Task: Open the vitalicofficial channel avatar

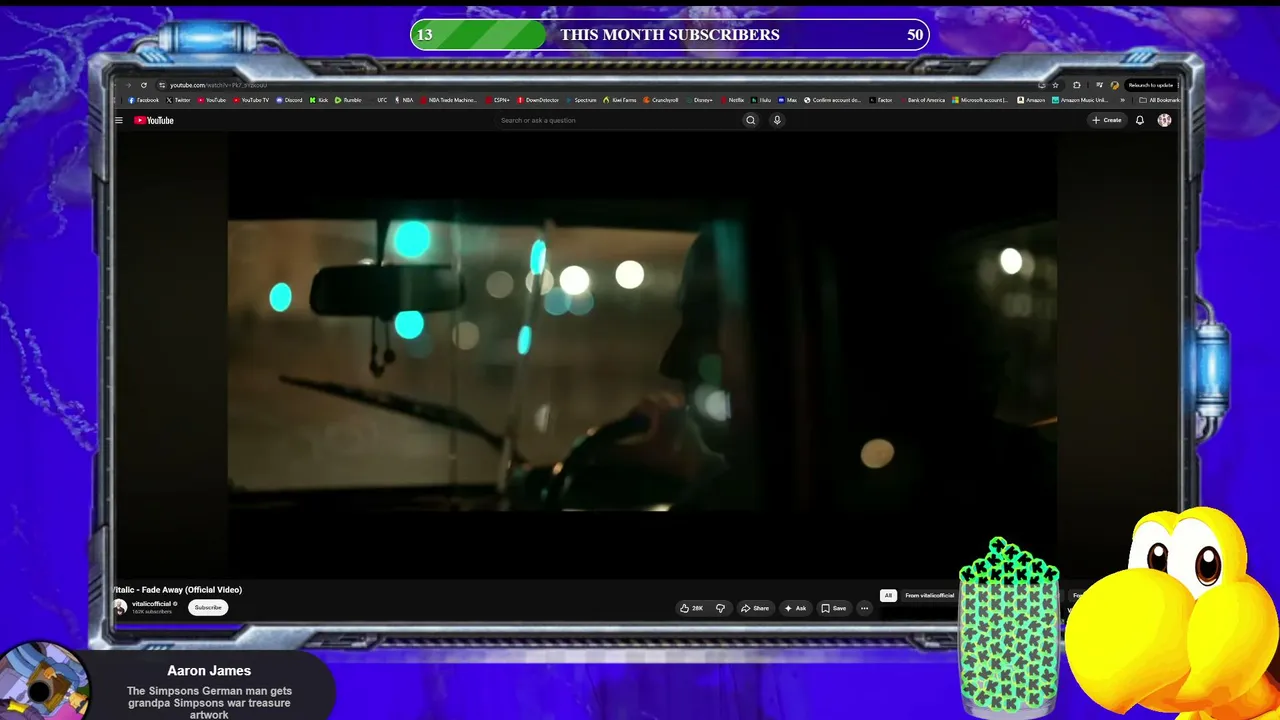Action: pyautogui.click(x=120, y=607)
